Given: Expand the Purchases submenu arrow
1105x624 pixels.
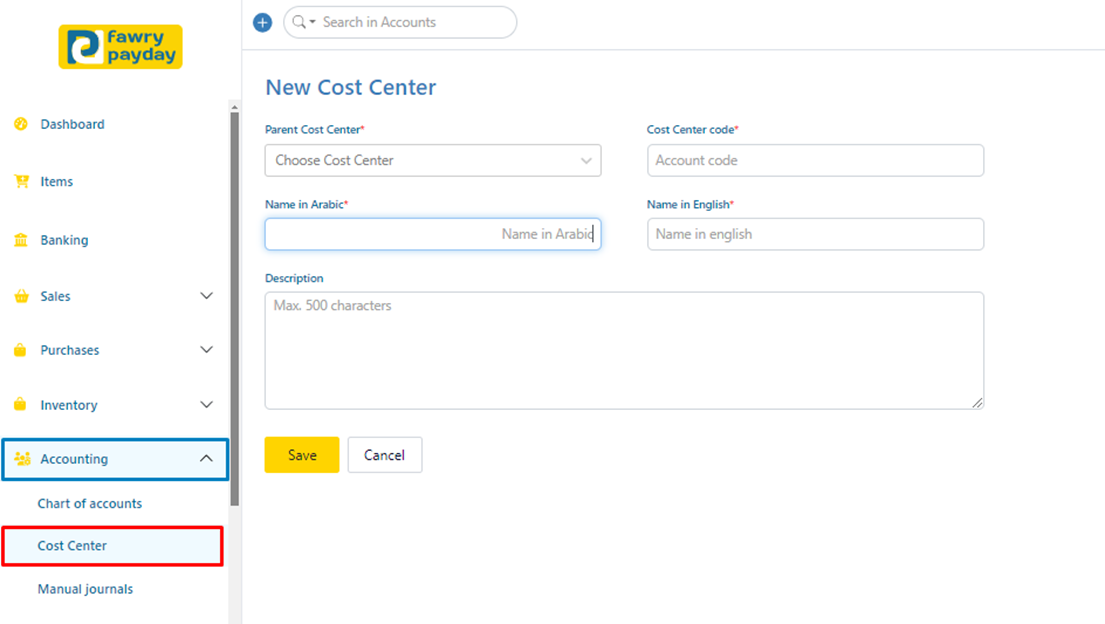Looking at the screenshot, I should point(207,350).
